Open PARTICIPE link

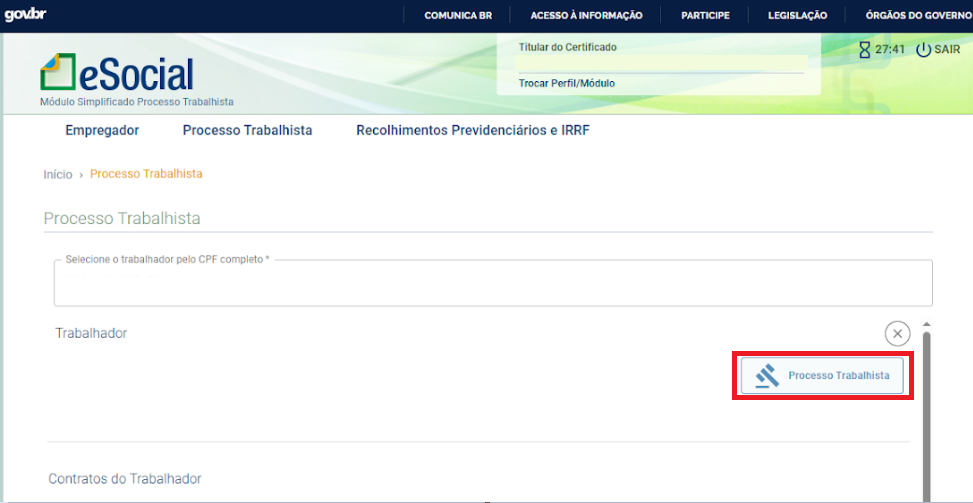pyautogui.click(x=706, y=16)
